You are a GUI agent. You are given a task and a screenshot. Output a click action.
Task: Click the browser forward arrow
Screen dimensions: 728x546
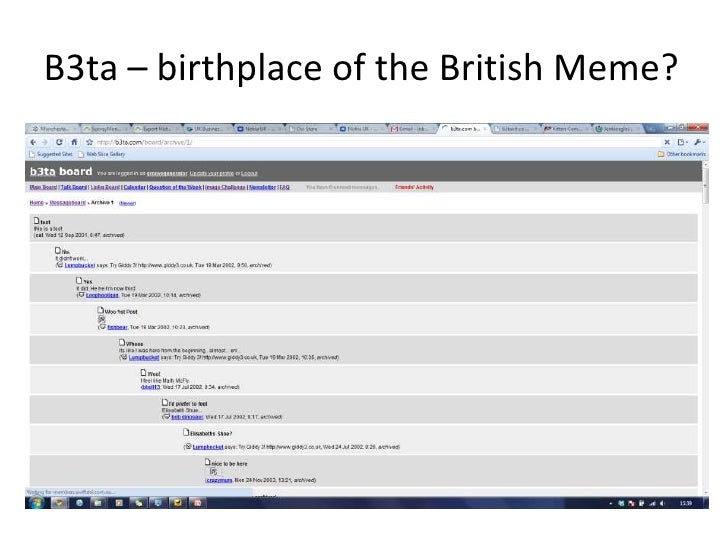[45, 142]
